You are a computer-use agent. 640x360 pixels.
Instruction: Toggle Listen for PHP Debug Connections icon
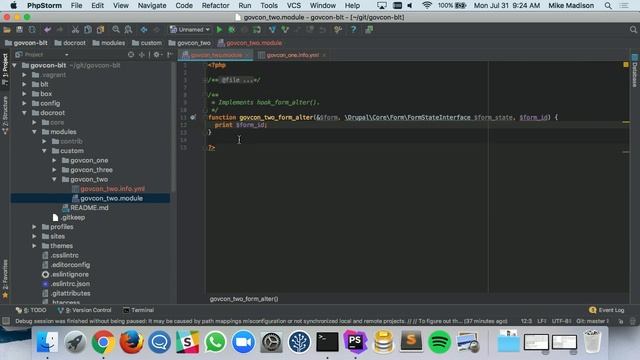pos(257,30)
